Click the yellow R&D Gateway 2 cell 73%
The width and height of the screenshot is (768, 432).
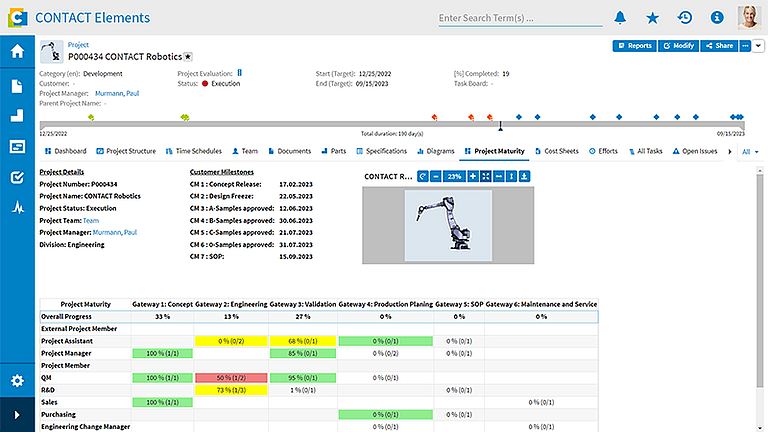[231, 390]
